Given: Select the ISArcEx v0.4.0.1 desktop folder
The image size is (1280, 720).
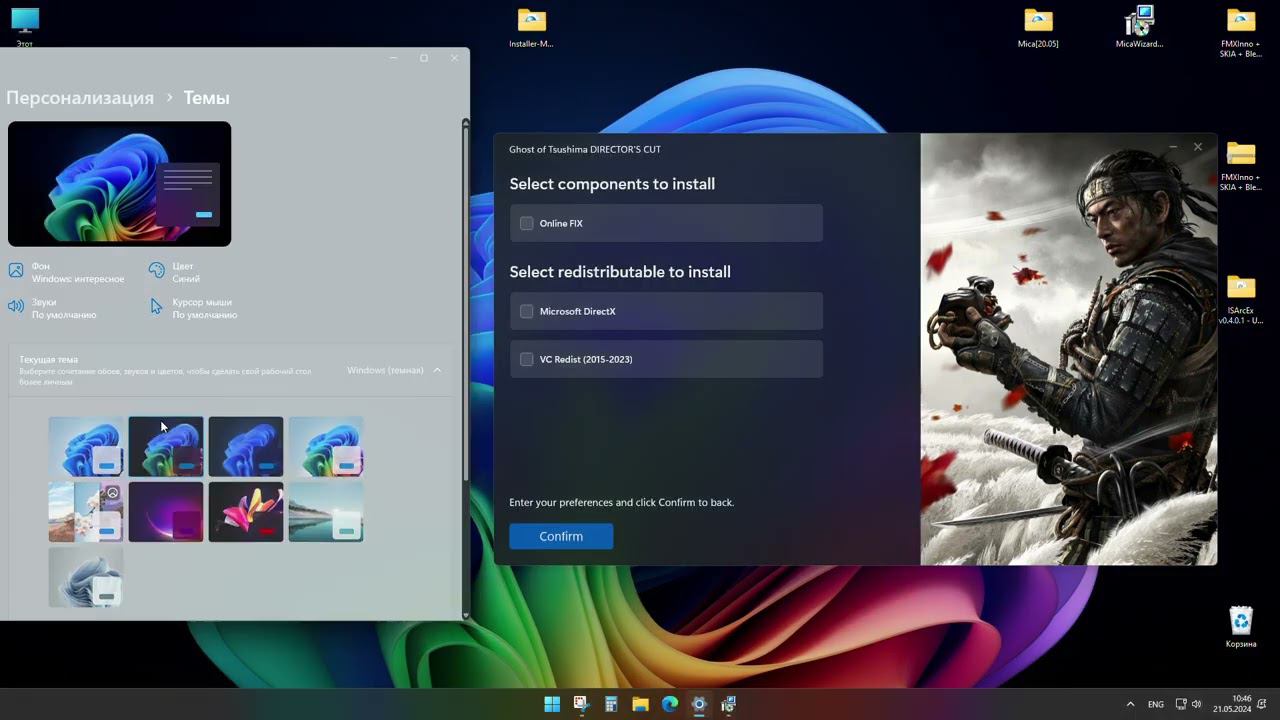Looking at the screenshot, I should pyautogui.click(x=1241, y=299).
